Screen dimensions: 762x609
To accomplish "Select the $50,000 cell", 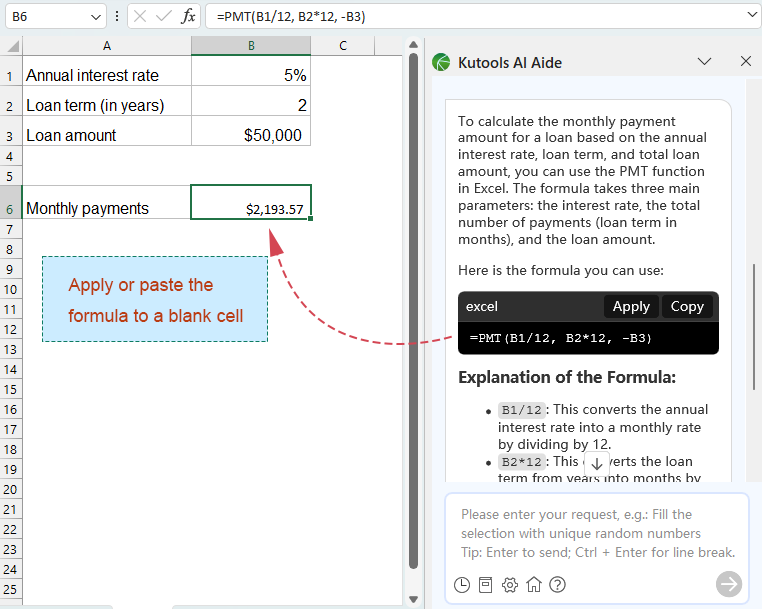I will pos(251,131).
